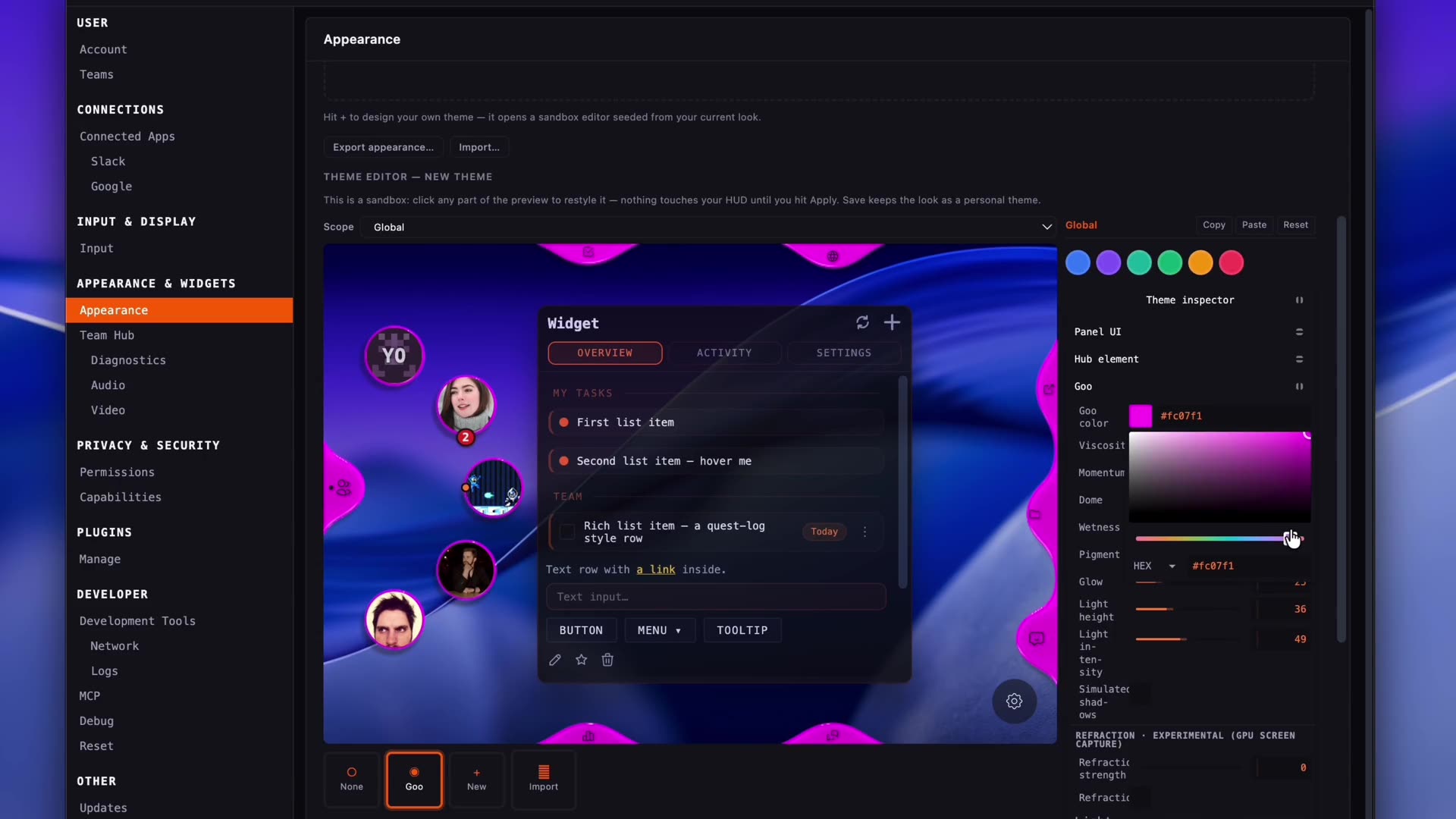Expand the Panel UI section

pyautogui.click(x=1299, y=332)
